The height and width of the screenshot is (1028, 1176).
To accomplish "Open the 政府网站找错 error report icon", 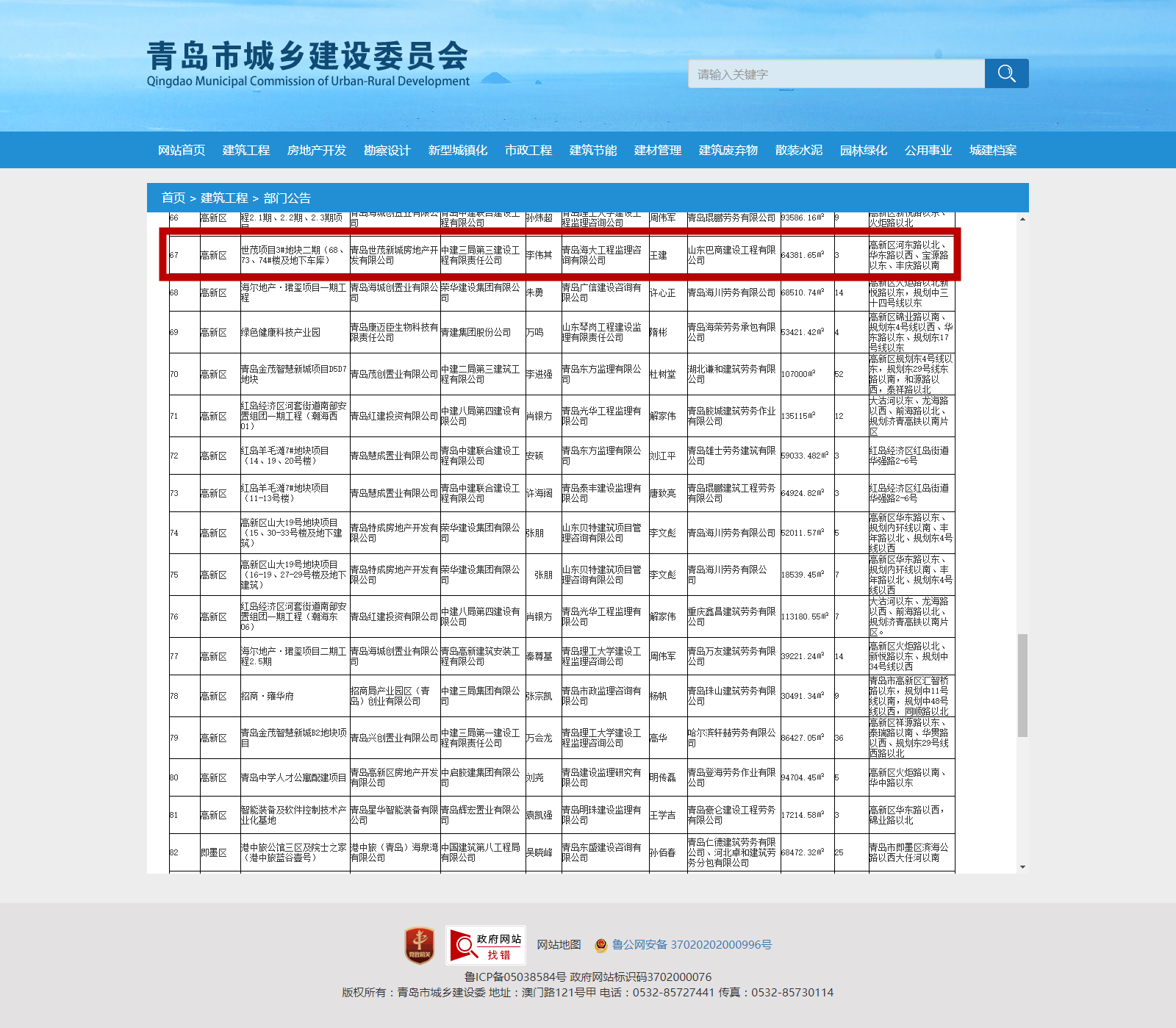I will point(485,945).
